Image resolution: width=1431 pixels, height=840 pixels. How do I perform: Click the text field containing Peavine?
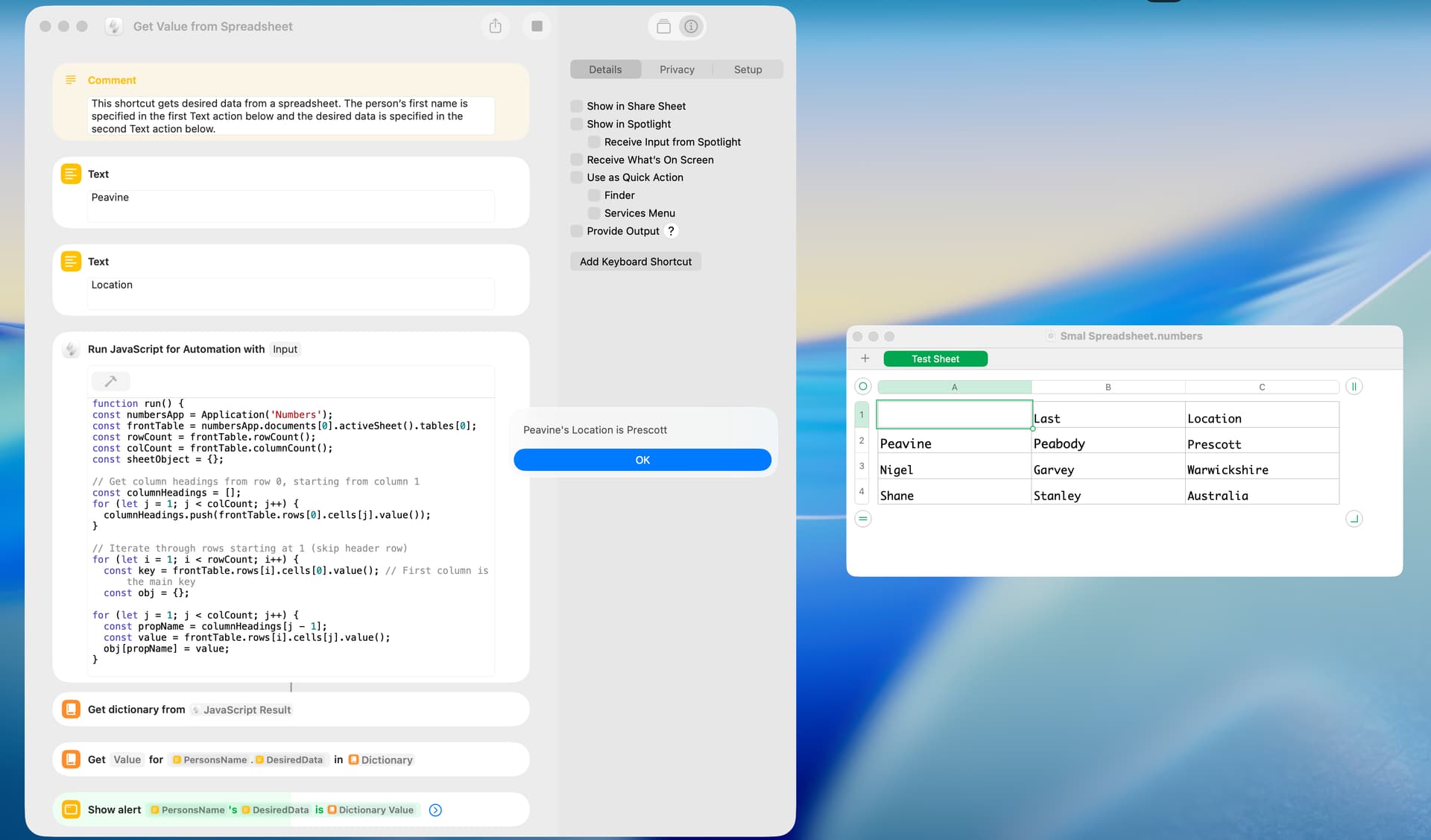[291, 205]
